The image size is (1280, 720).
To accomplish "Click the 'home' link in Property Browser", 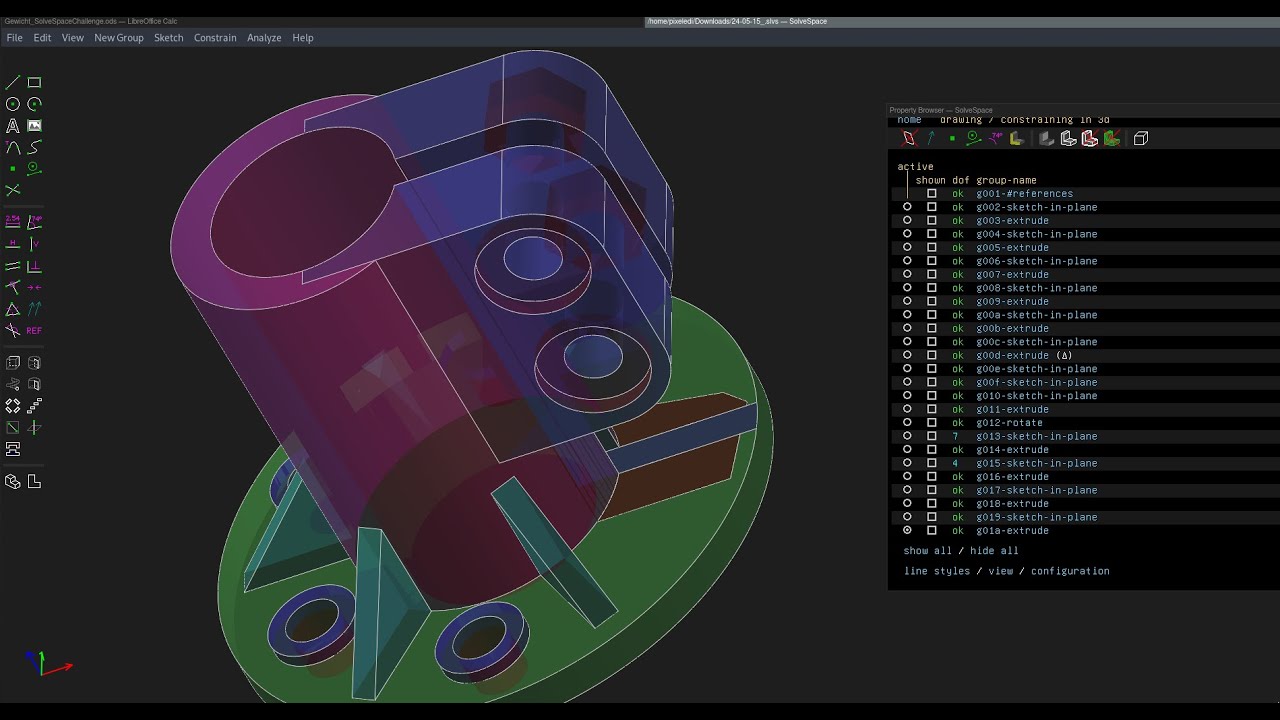I will click(x=909, y=121).
